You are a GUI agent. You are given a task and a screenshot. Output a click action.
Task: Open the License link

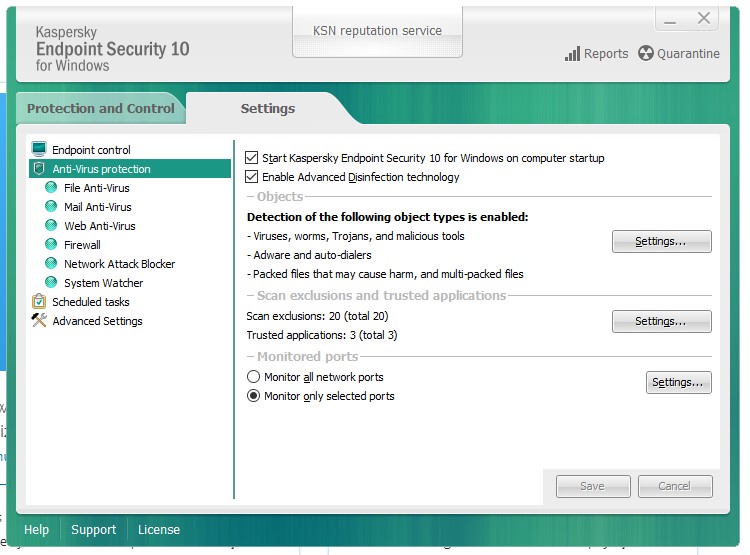[x=159, y=530]
